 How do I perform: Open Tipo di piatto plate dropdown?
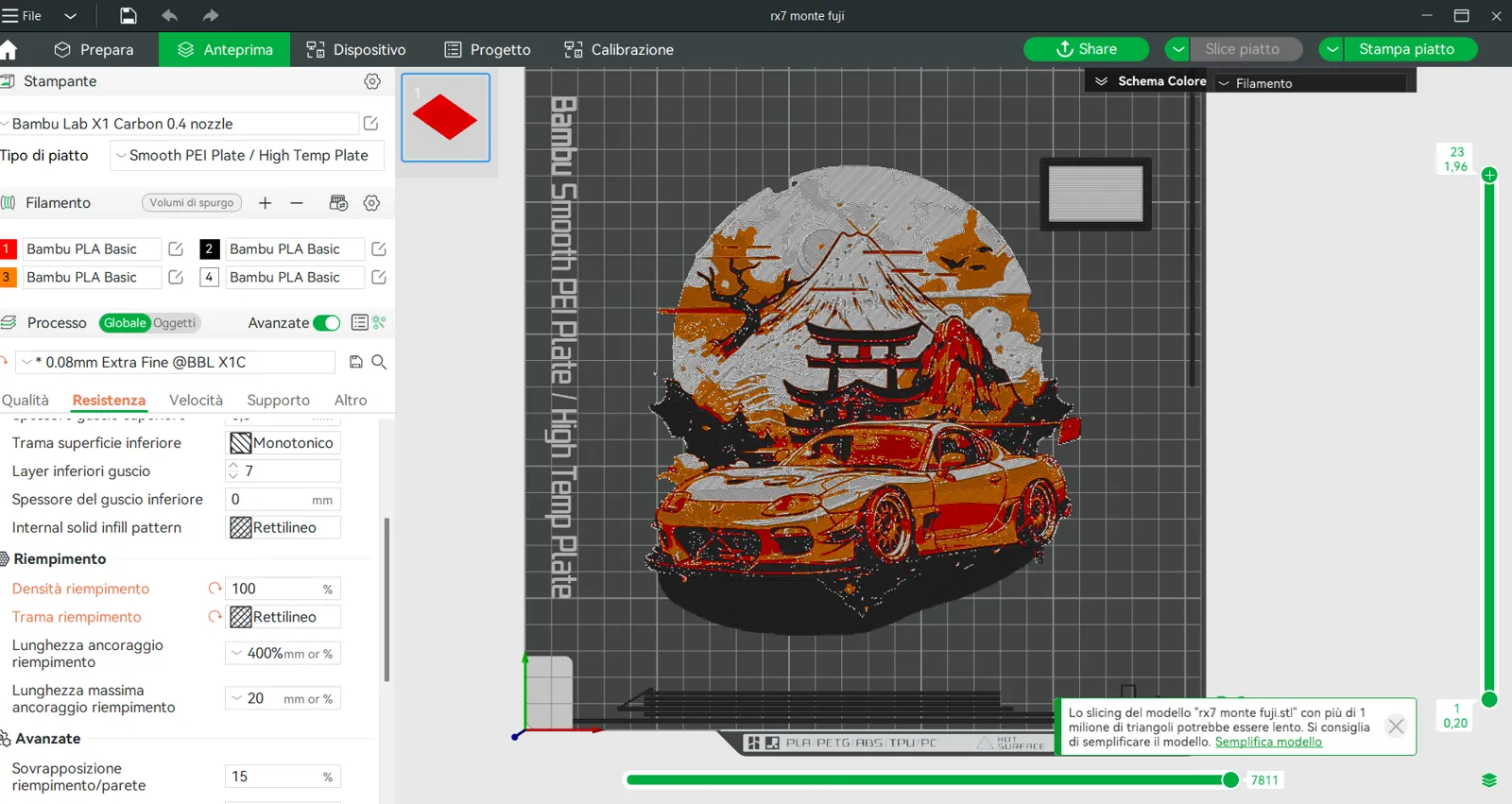tap(247, 156)
